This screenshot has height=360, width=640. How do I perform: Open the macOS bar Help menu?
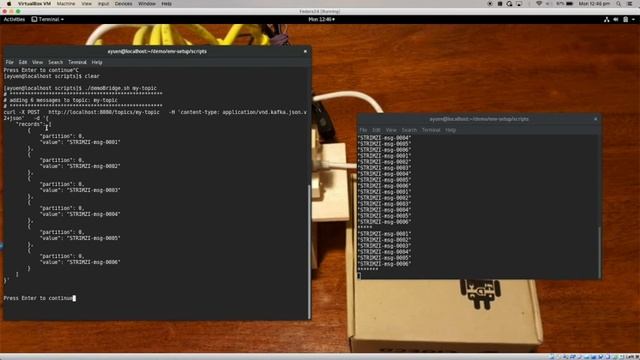click(167, 4)
